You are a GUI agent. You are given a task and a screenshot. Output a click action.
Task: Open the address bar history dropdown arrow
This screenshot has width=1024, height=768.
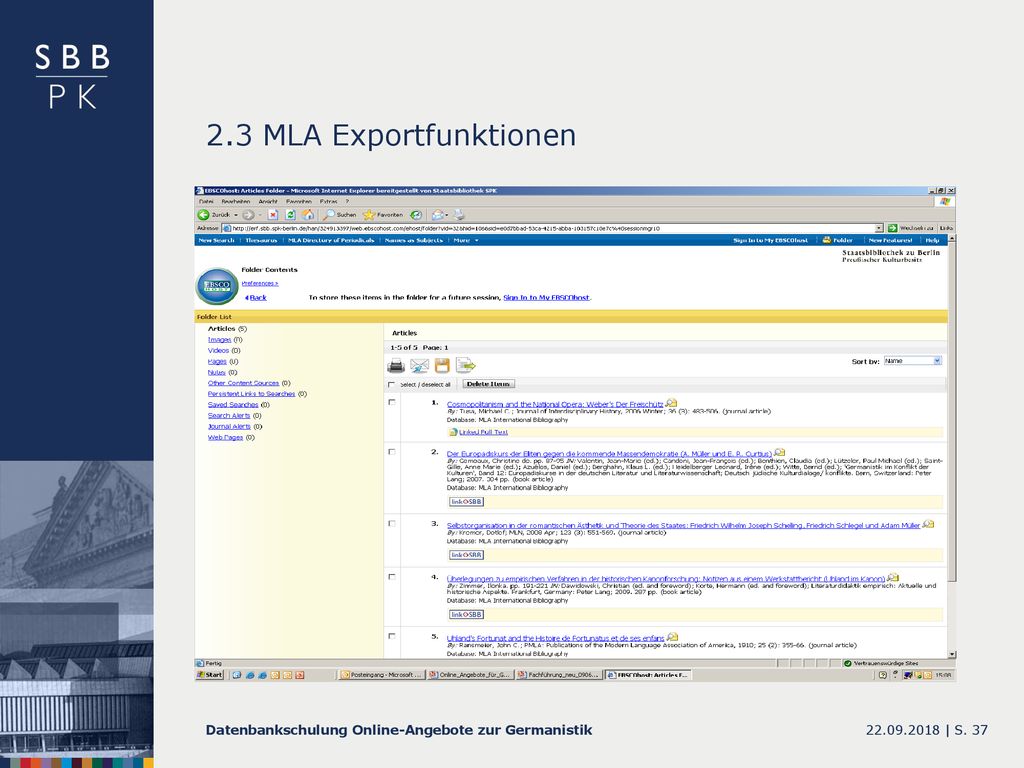click(879, 229)
